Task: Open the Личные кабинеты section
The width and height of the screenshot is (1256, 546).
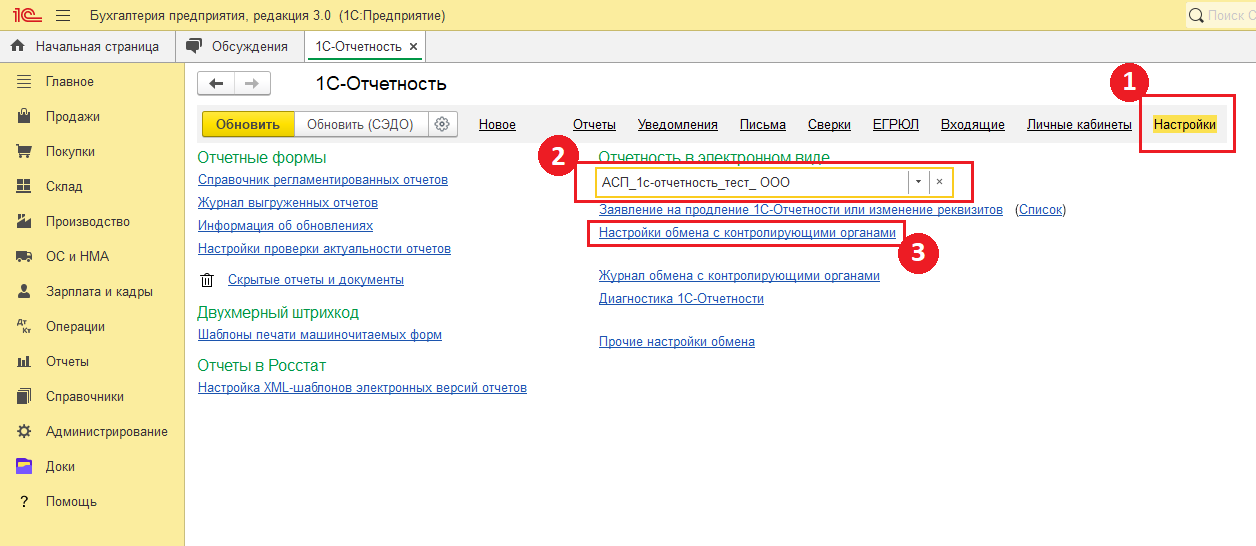Action: click(1079, 125)
